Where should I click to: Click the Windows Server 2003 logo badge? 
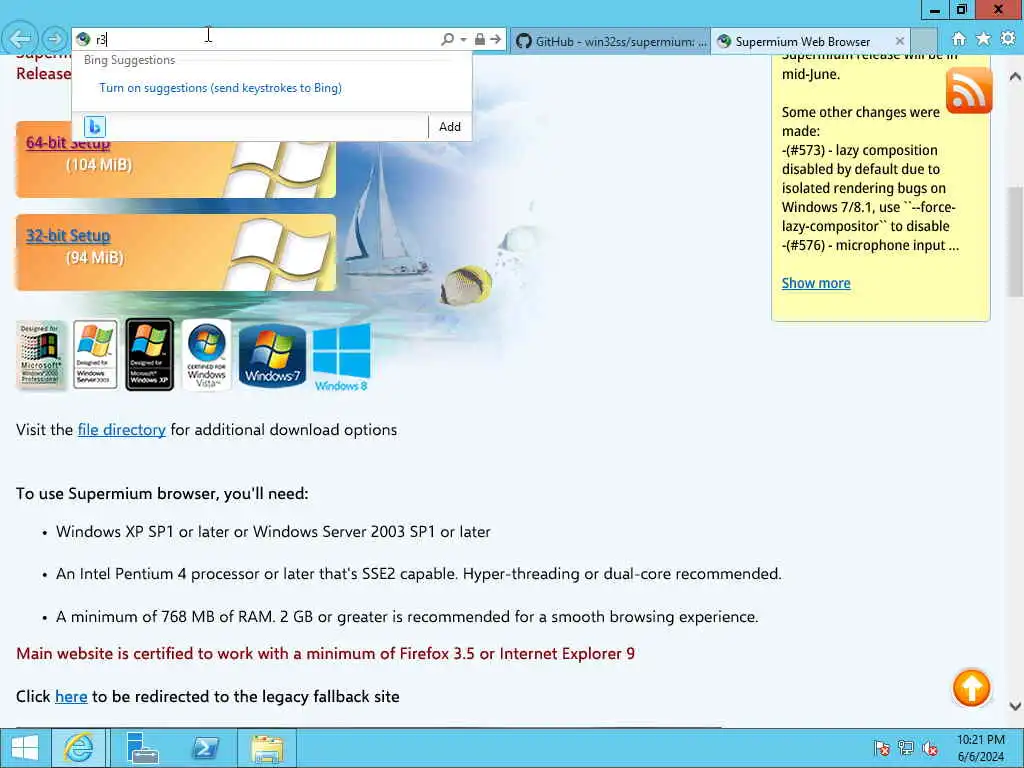coord(95,355)
